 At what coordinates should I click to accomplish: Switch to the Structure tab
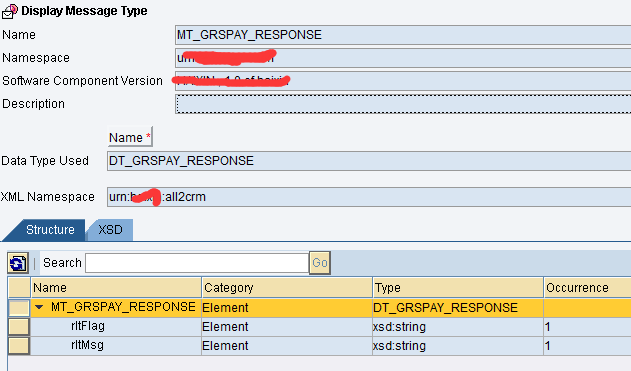(50, 230)
